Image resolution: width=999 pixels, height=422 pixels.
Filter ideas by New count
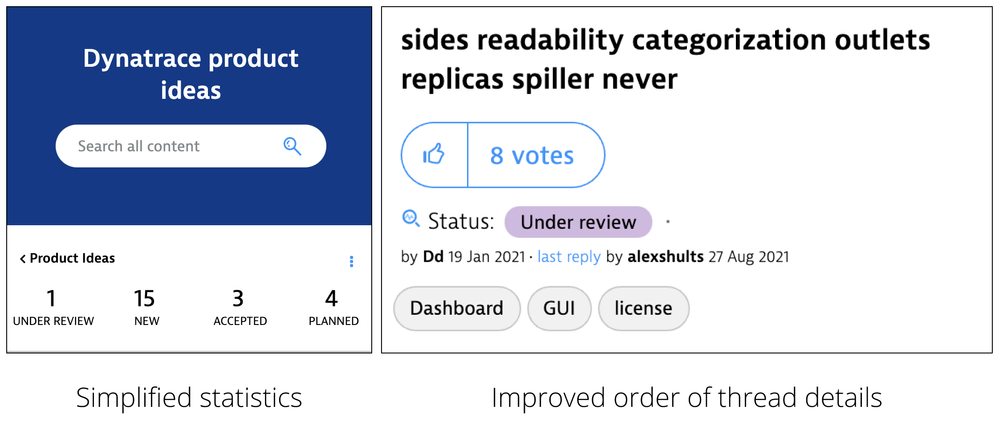pos(147,308)
